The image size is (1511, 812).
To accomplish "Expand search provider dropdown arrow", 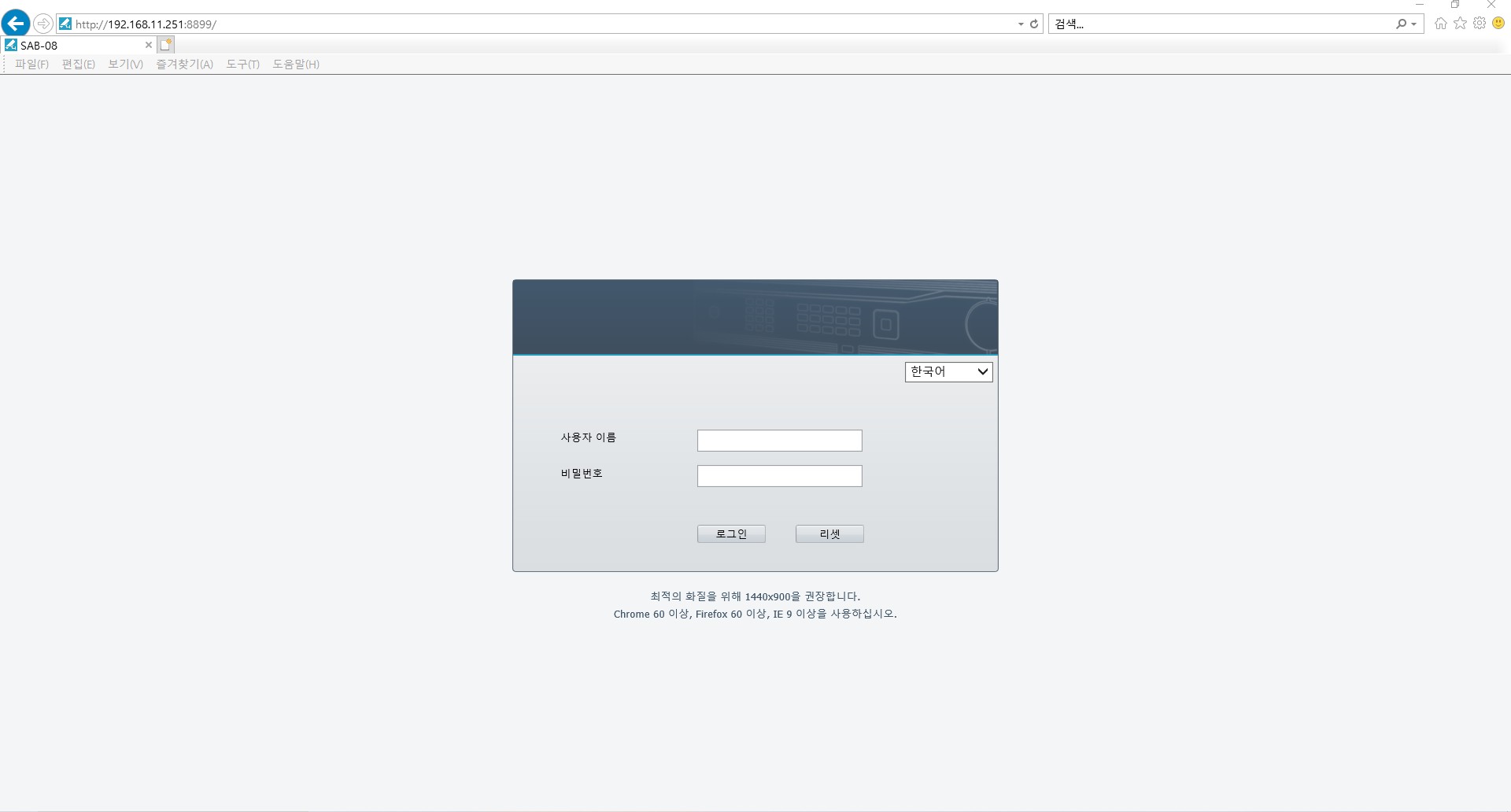I will coord(1414,24).
